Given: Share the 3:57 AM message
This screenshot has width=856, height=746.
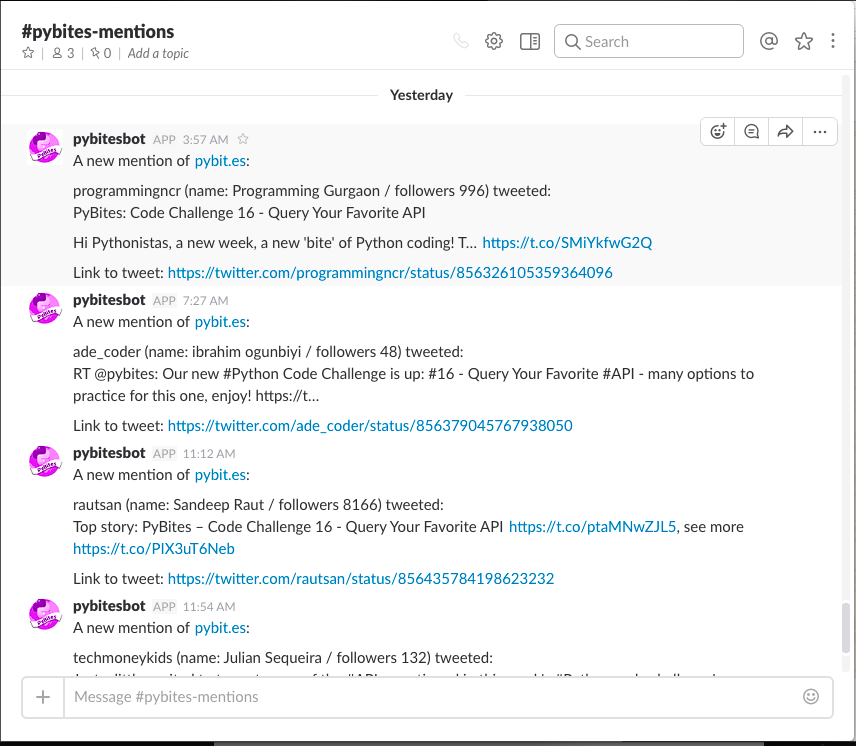Looking at the screenshot, I should click(785, 132).
